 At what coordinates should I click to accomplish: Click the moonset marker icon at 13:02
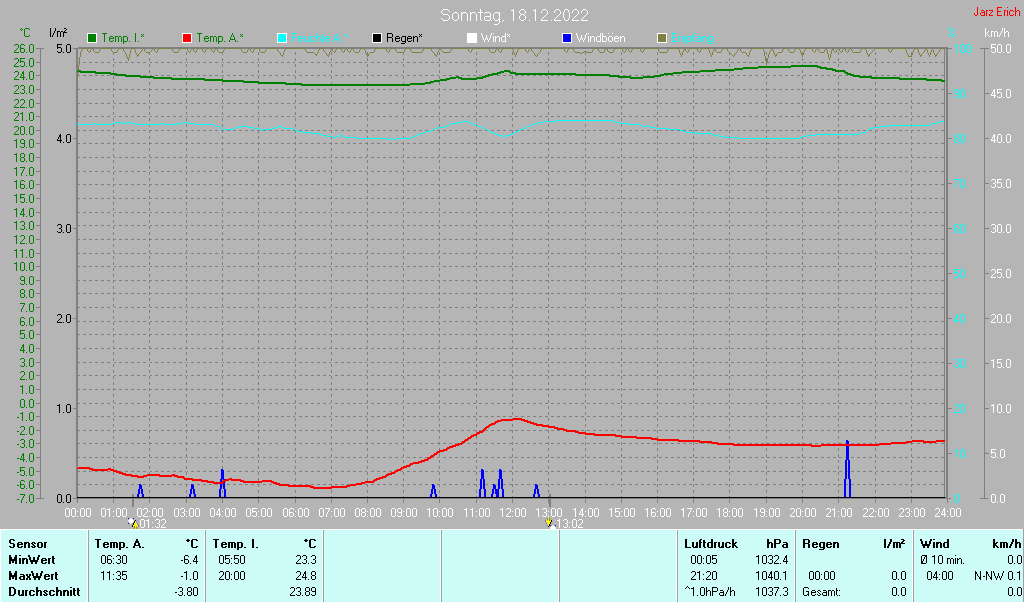pyautogui.click(x=549, y=523)
